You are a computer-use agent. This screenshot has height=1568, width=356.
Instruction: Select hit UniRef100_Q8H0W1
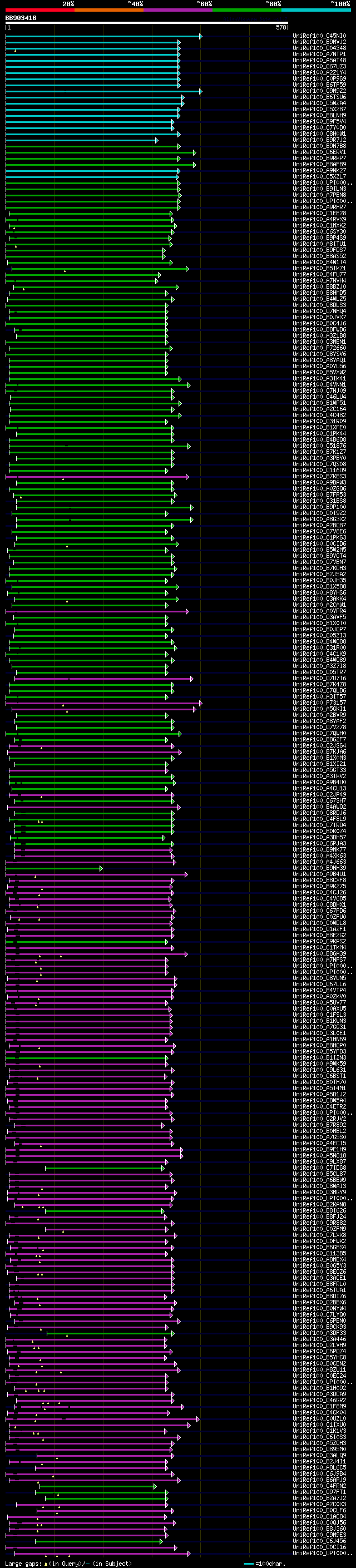319,133
